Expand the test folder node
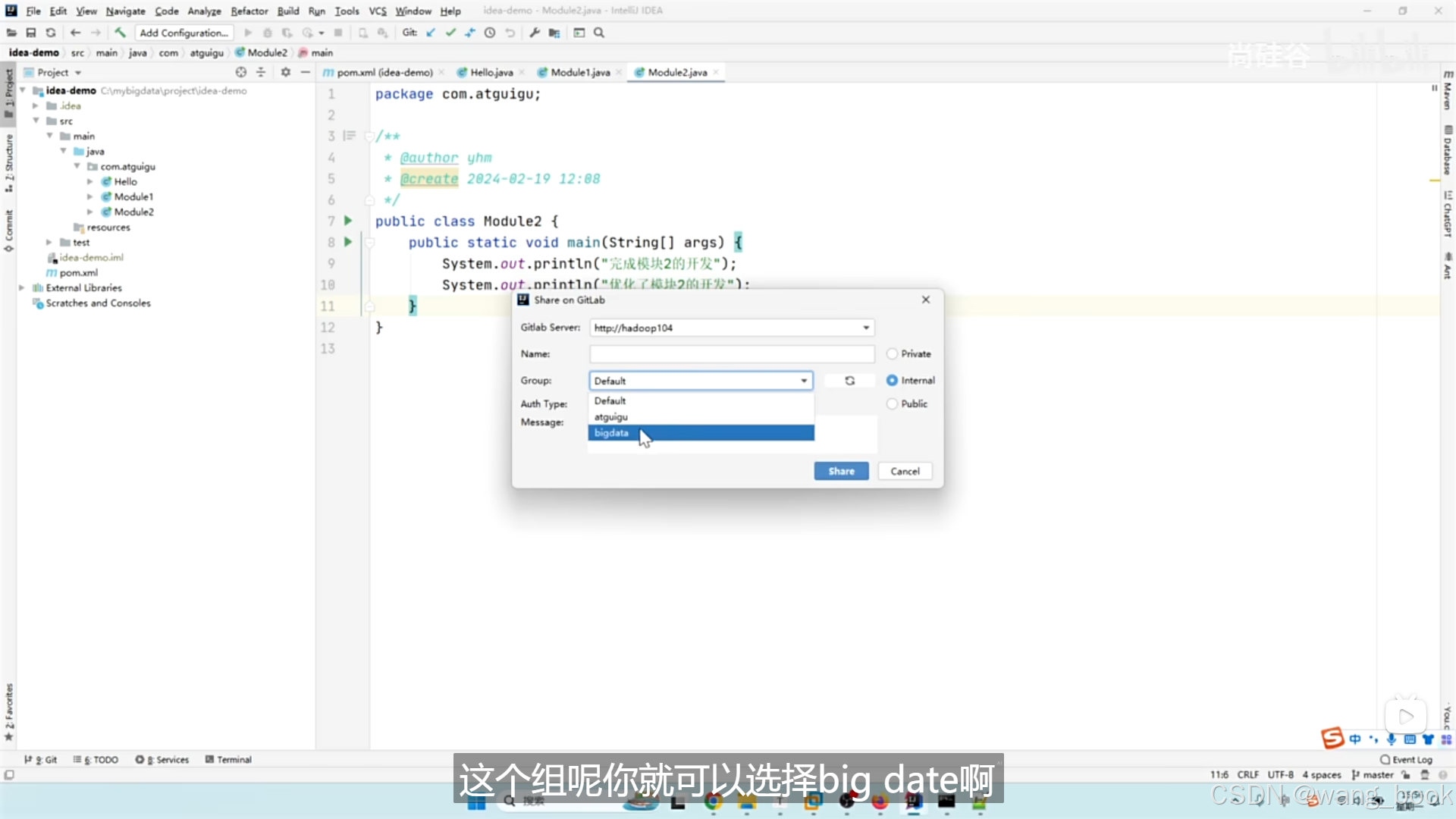 coord(49,242)
